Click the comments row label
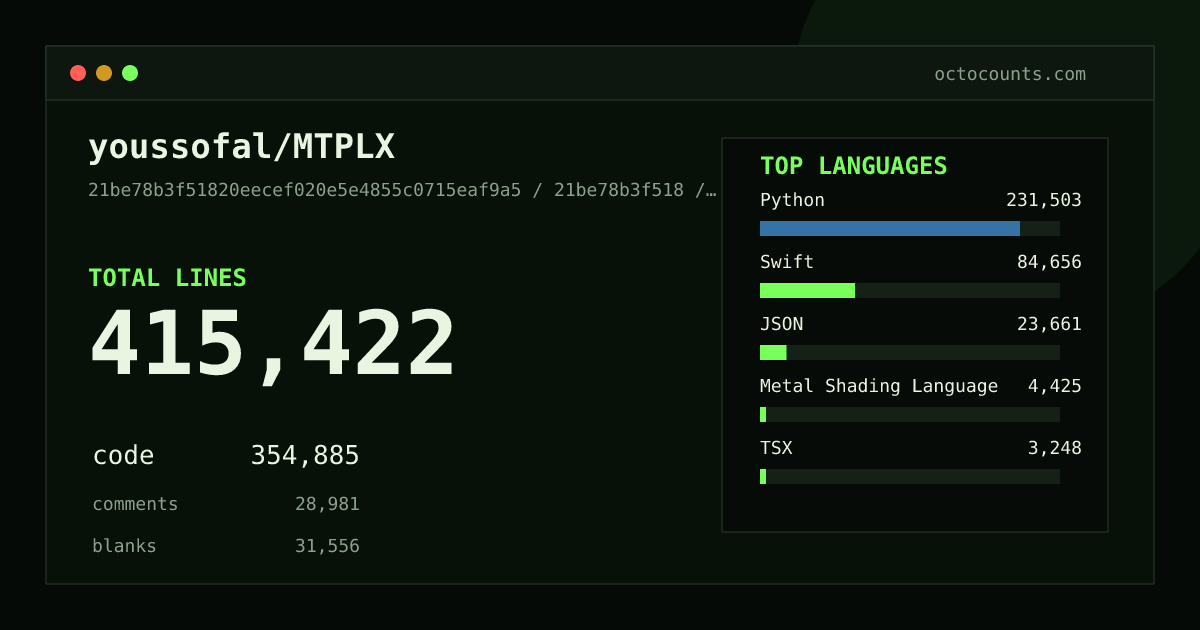The image size is (1200, 630). click(x=135, y=504)
